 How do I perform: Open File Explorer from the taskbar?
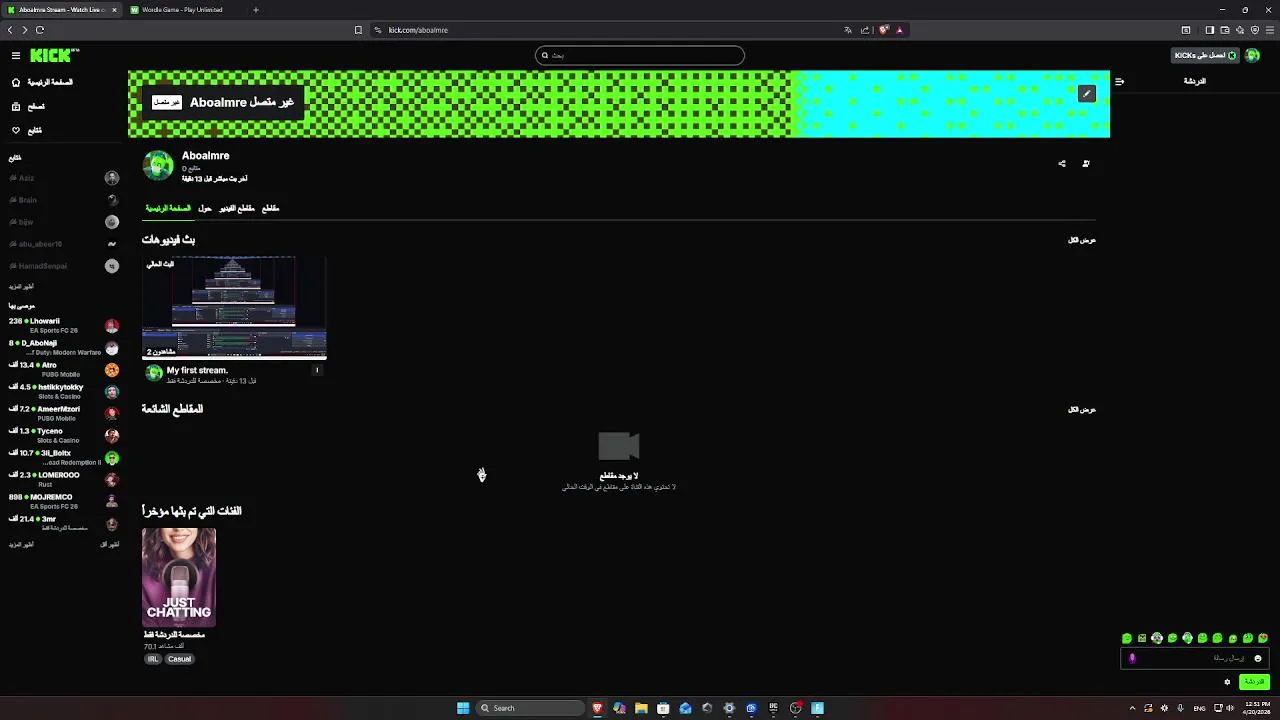click(x=641, y=708)
